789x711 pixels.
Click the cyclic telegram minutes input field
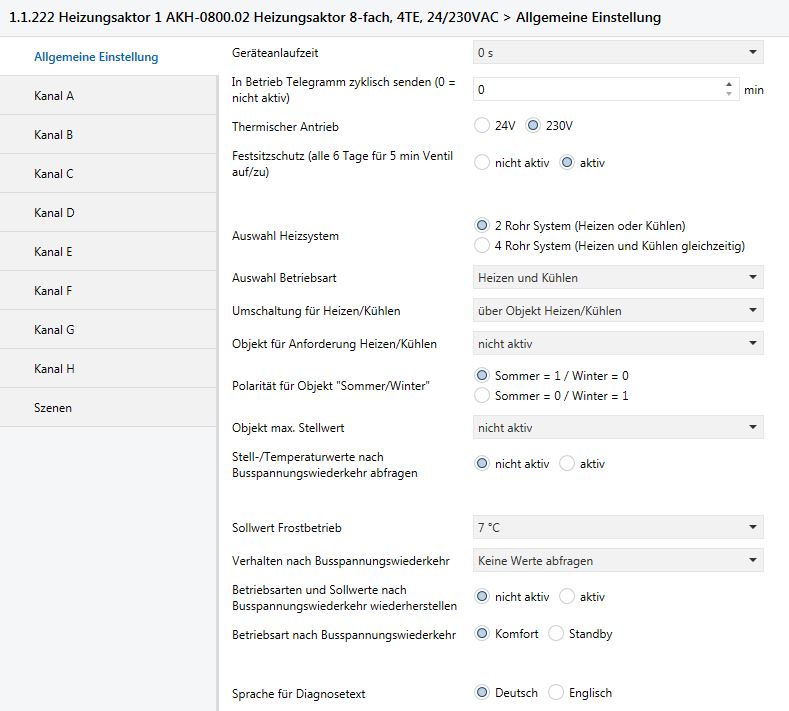pyautogui.click(x=595, y=89)
